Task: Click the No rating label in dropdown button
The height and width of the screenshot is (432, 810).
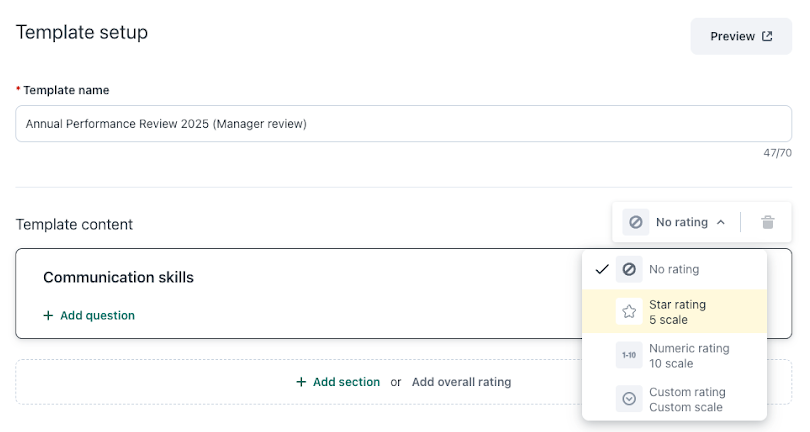Action: click(681, 222)
